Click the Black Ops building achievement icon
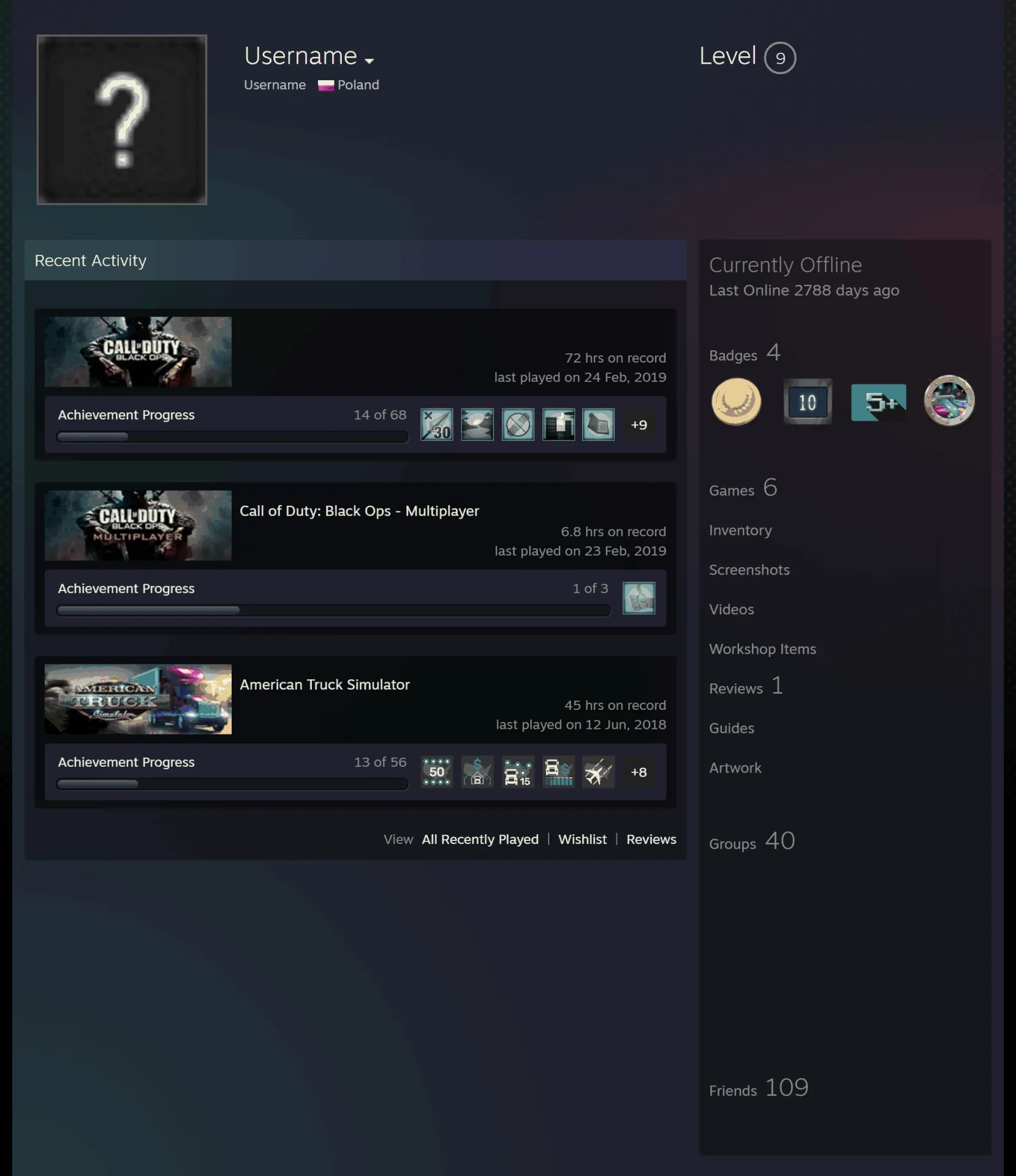 pyautogui.click(x=558, y=424)
